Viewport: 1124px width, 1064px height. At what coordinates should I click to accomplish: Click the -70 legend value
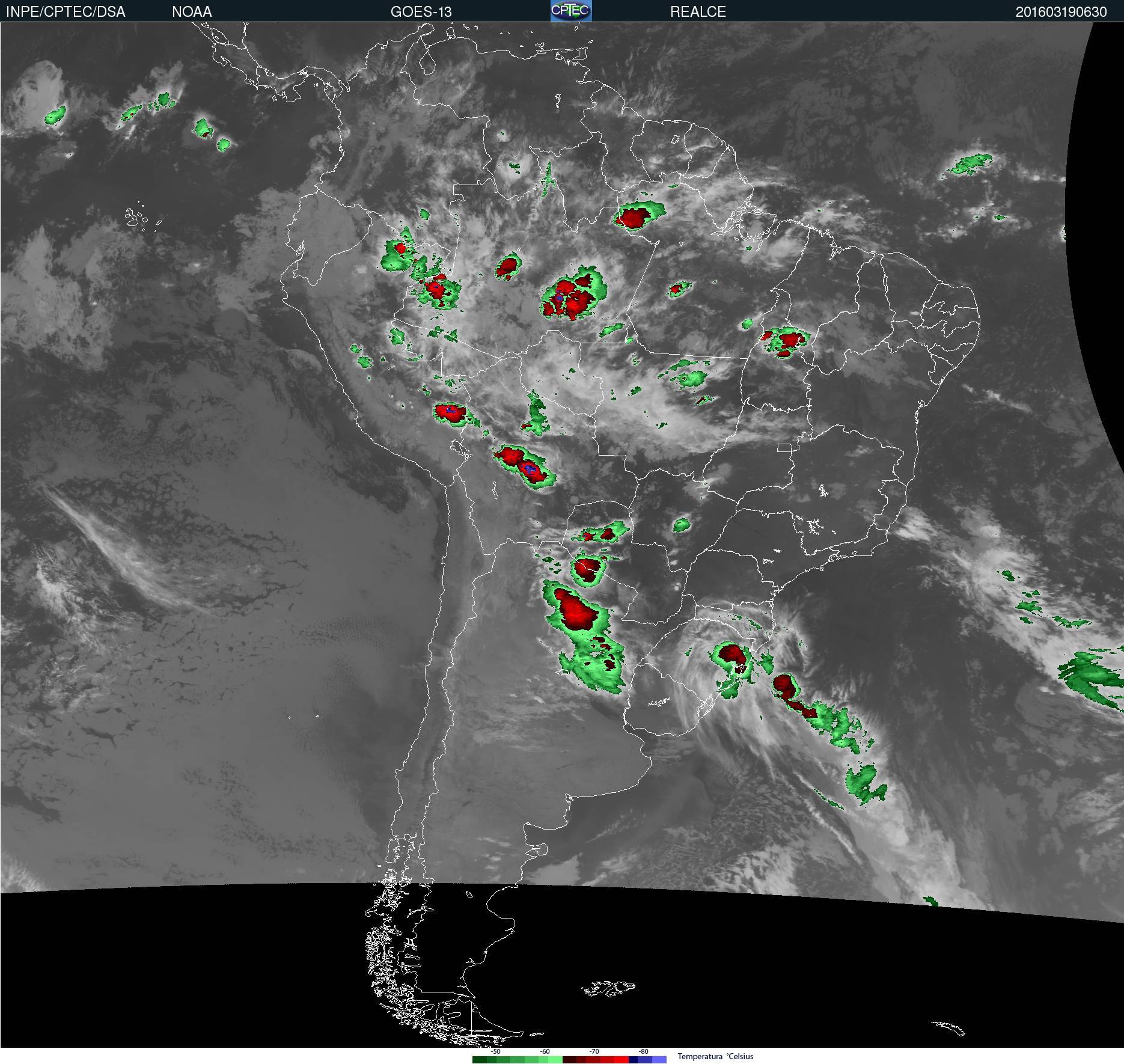click(594, 1051)
